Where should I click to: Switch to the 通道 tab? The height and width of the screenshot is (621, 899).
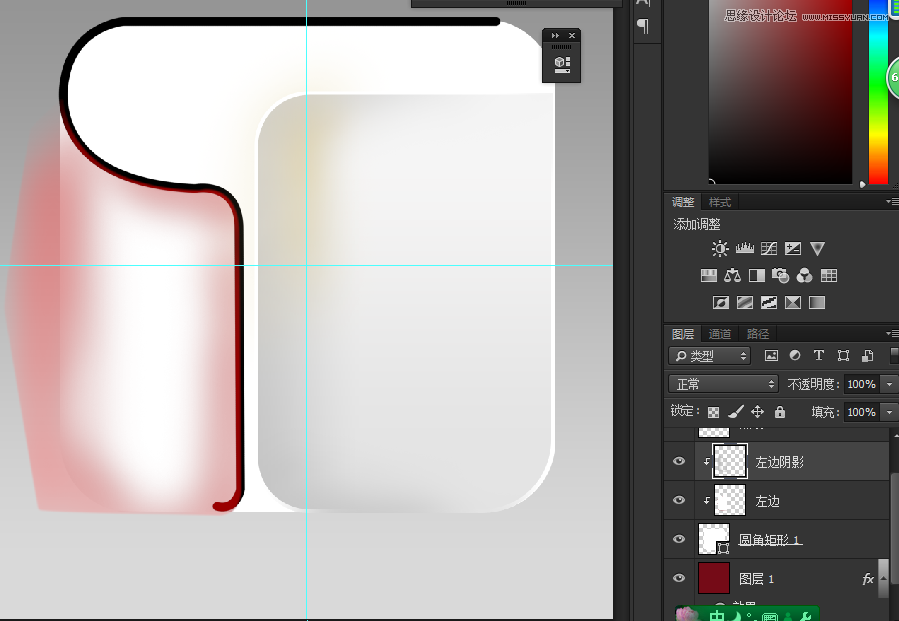click(x=720, y=334)
